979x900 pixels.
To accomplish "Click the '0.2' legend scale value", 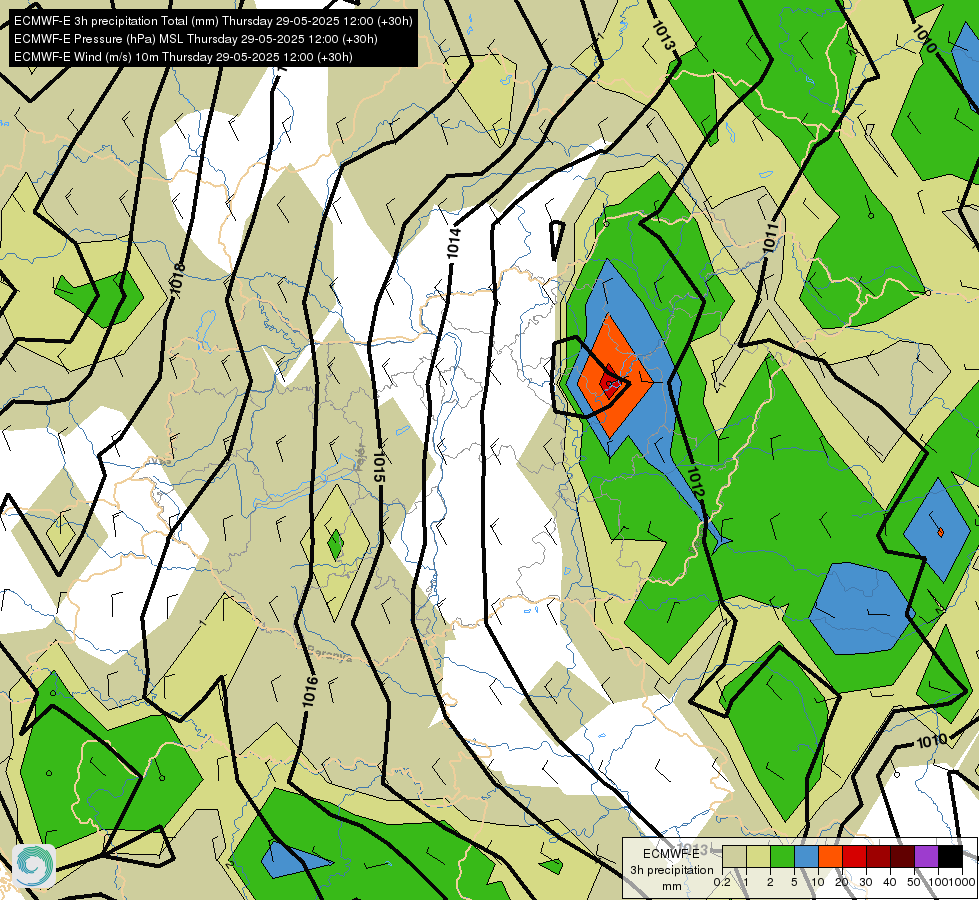I will tap(722, 882).
